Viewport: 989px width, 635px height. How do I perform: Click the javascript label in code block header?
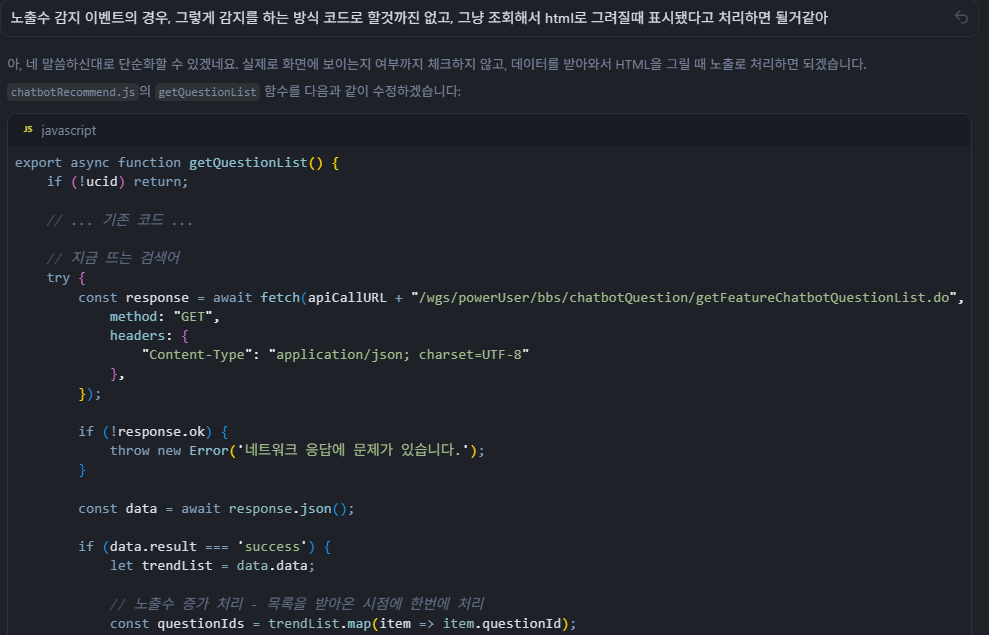(69, 130)
